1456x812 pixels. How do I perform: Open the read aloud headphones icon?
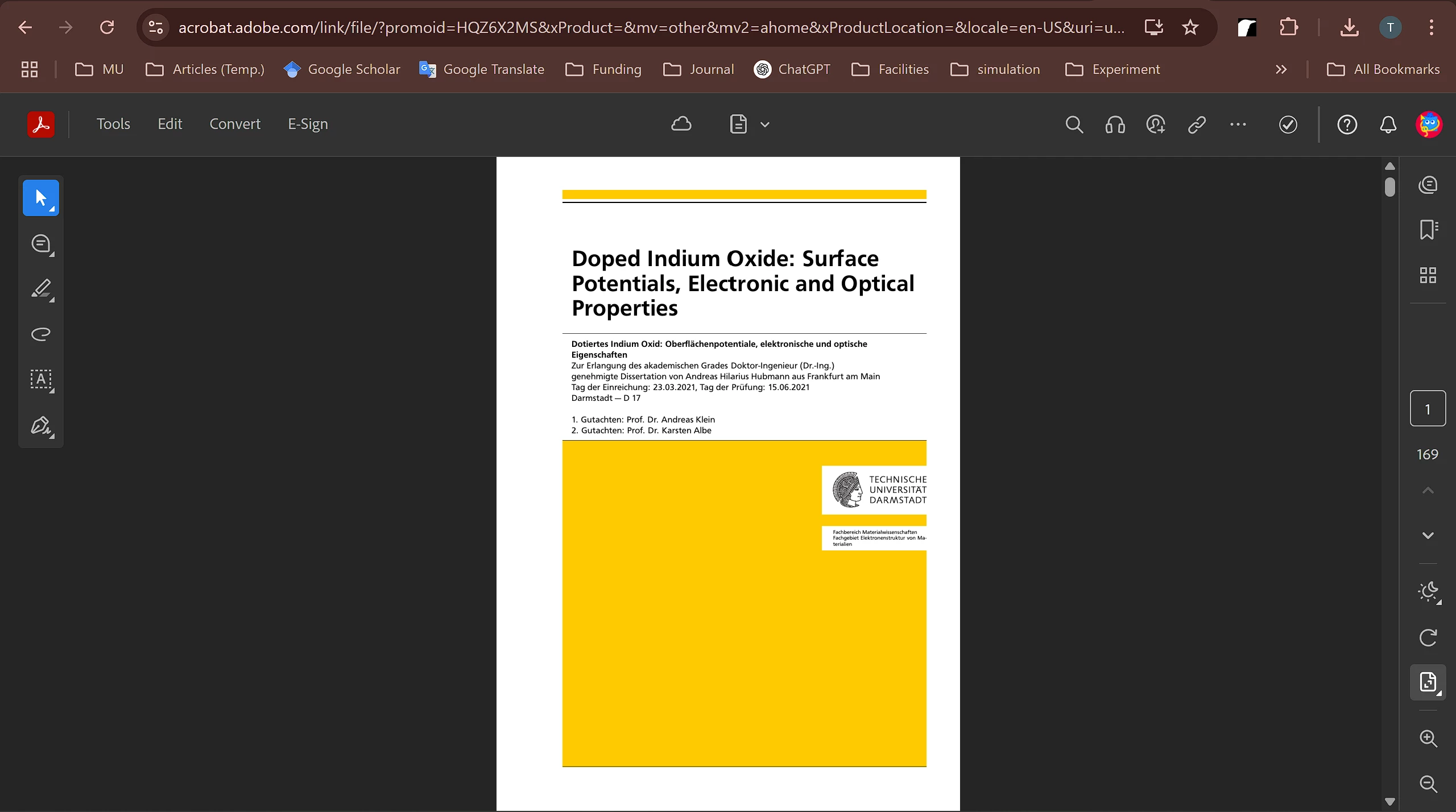coord(1115,125)
